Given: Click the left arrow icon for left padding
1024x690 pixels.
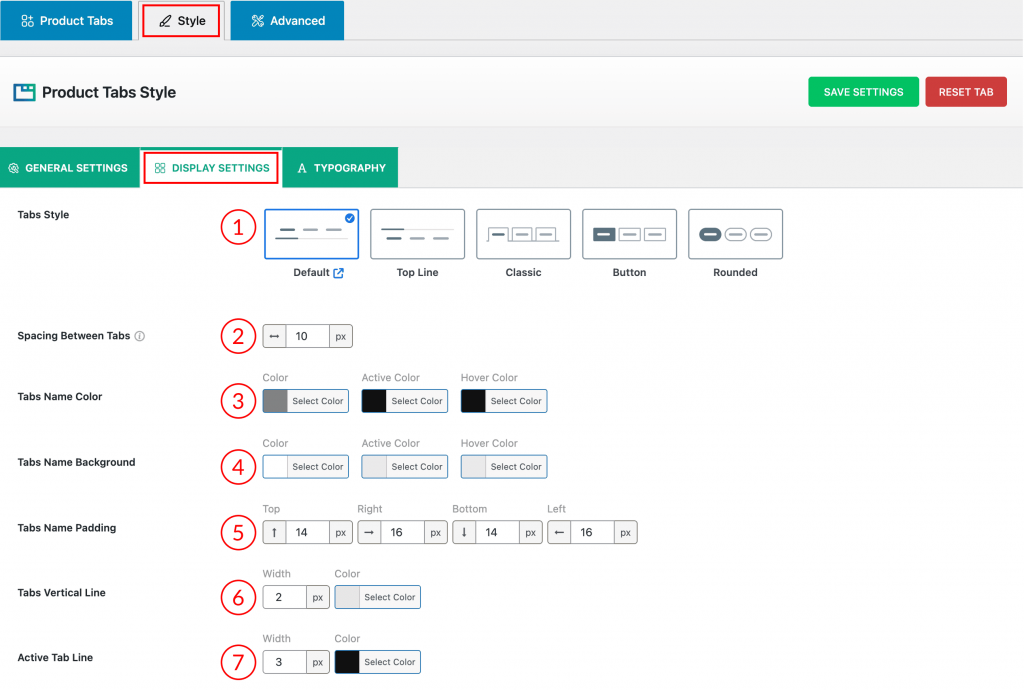Looking at the screenshot, I should point(559,533).
